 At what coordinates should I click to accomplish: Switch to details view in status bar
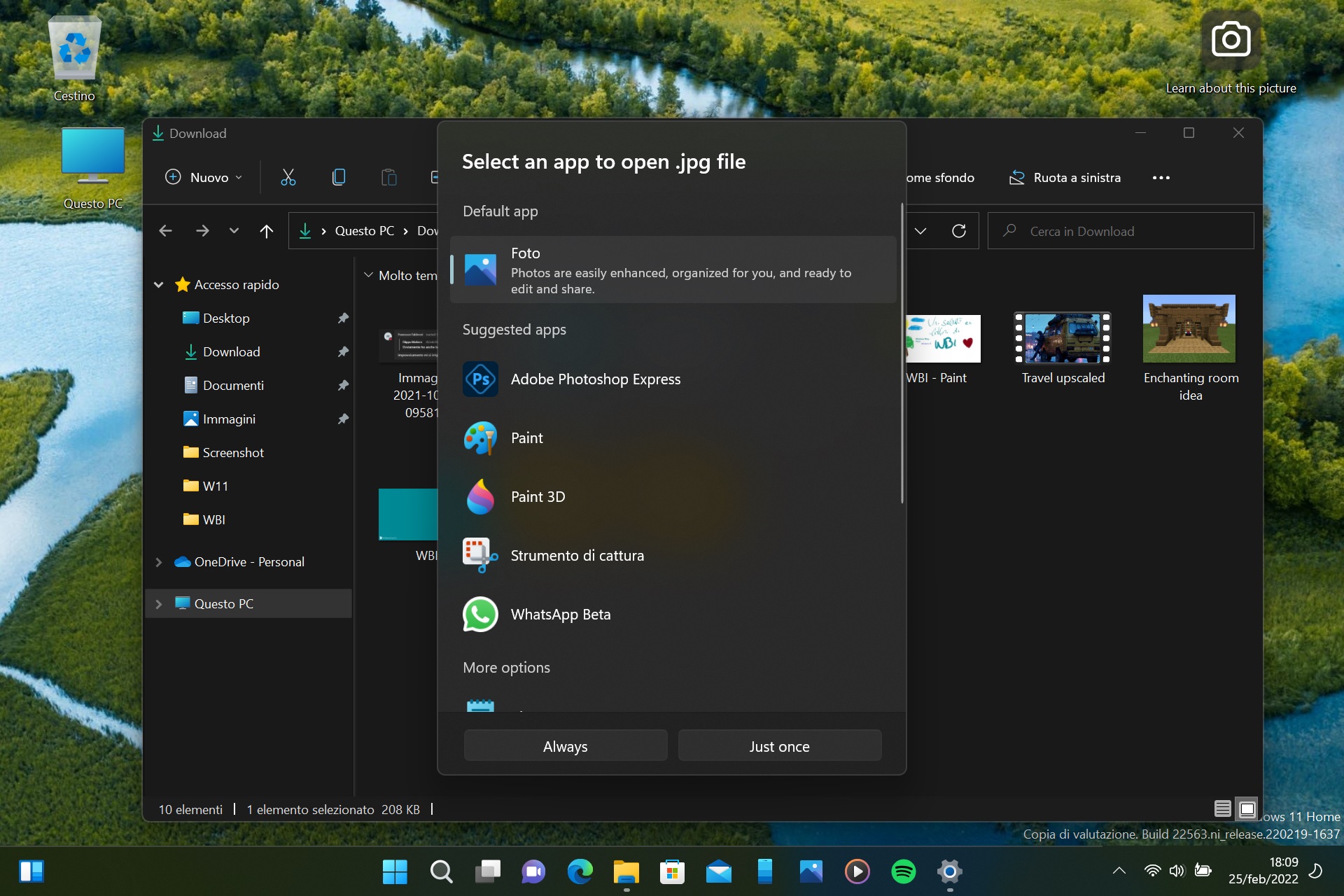1223,809
